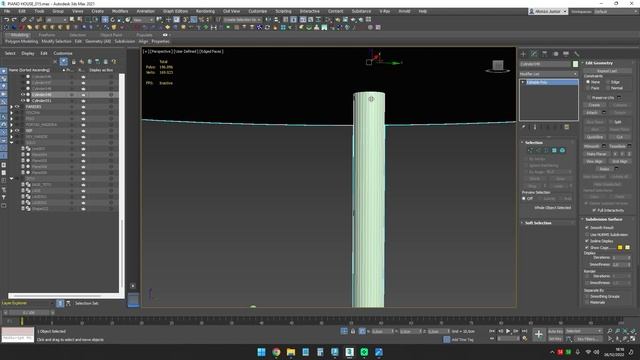Click the QuickSlice button
Screen dimensions: 640x360
595,137
